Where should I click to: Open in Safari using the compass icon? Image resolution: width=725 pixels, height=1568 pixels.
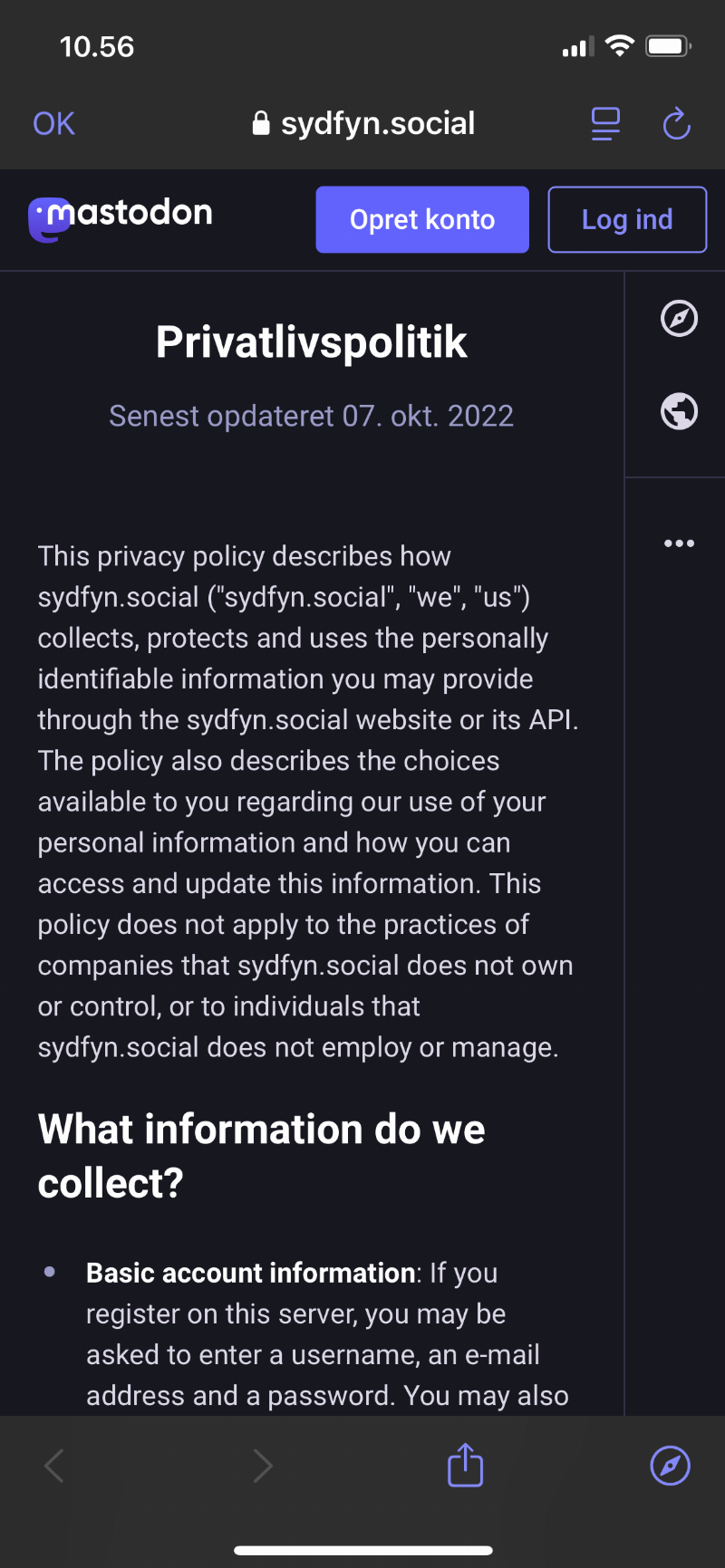(x=671, y=1466)
